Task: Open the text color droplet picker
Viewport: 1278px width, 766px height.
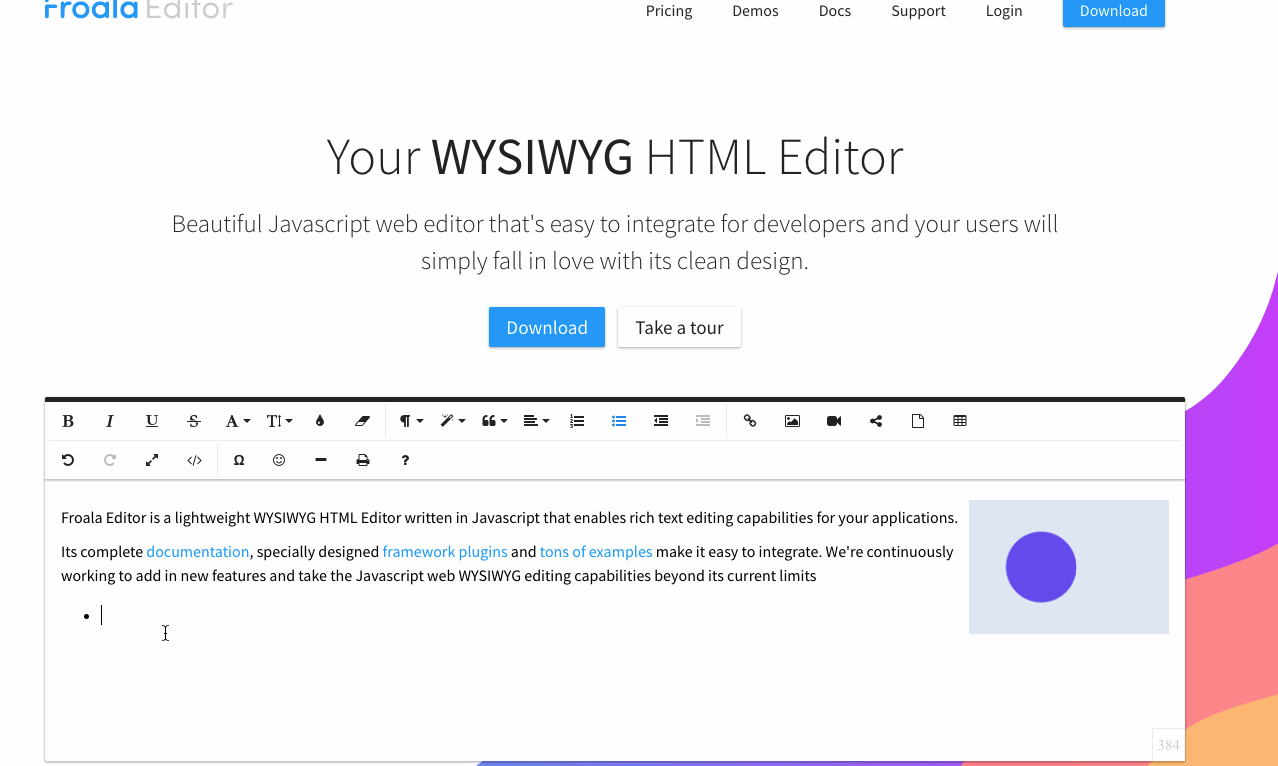Action: coord(320,421)
